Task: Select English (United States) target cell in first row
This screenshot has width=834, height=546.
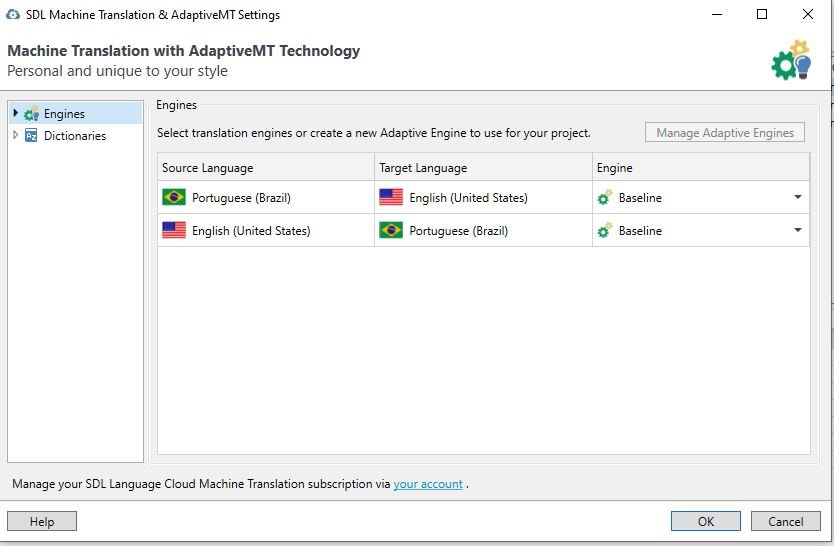Action: tap(483, 197)
